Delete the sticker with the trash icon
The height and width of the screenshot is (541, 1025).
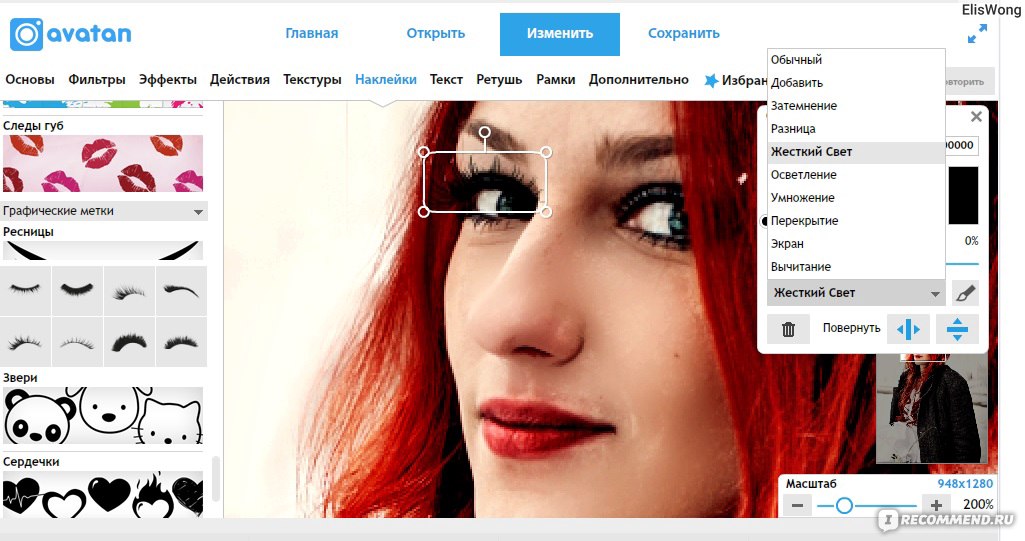coord(788,329)
